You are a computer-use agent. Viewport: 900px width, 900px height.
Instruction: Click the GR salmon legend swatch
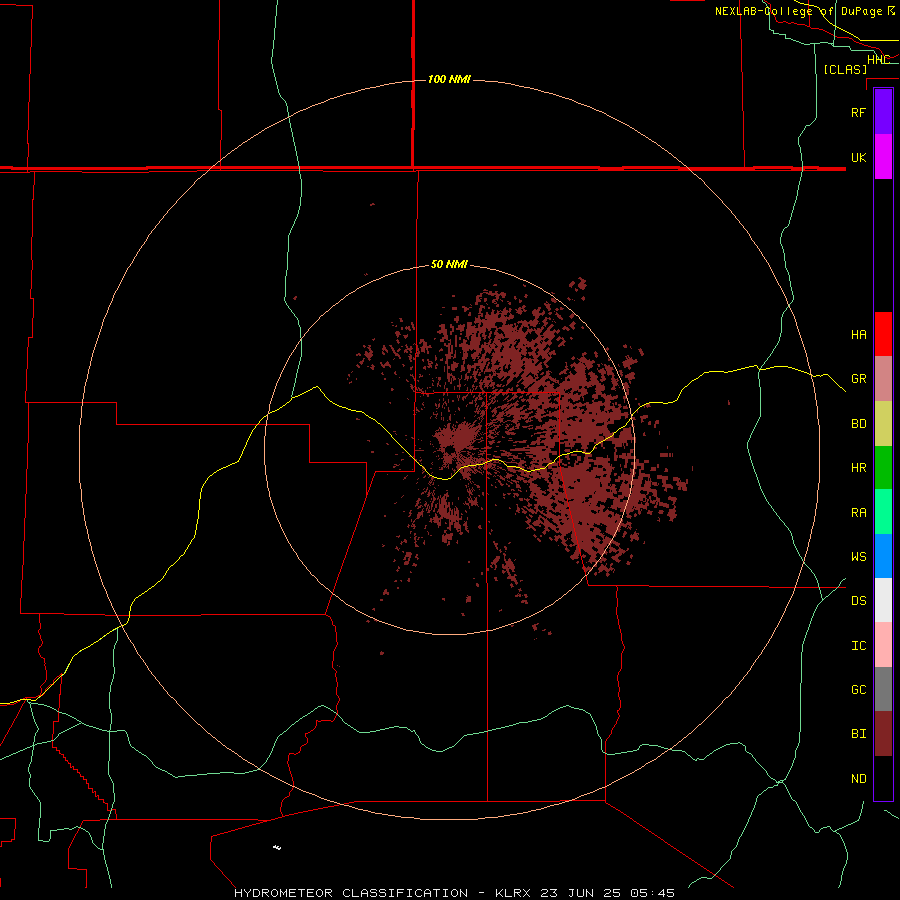(x=883, y=379)
